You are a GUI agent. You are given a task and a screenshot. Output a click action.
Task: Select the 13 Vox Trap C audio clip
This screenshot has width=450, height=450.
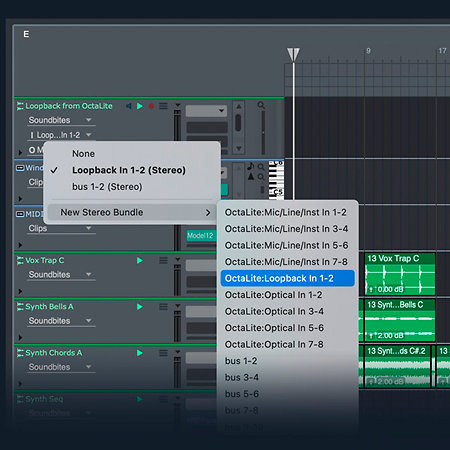400,274
